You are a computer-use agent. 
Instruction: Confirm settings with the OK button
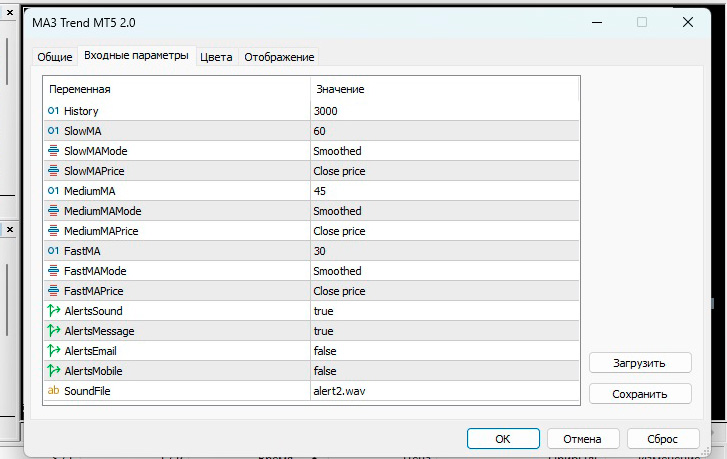point(503,438)
